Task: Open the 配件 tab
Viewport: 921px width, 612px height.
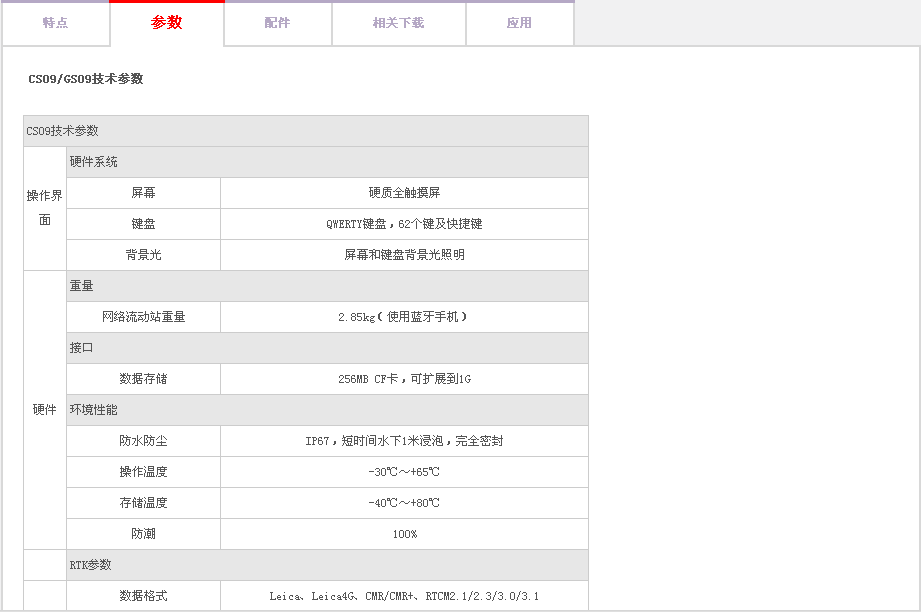Action: pos(277,23)
